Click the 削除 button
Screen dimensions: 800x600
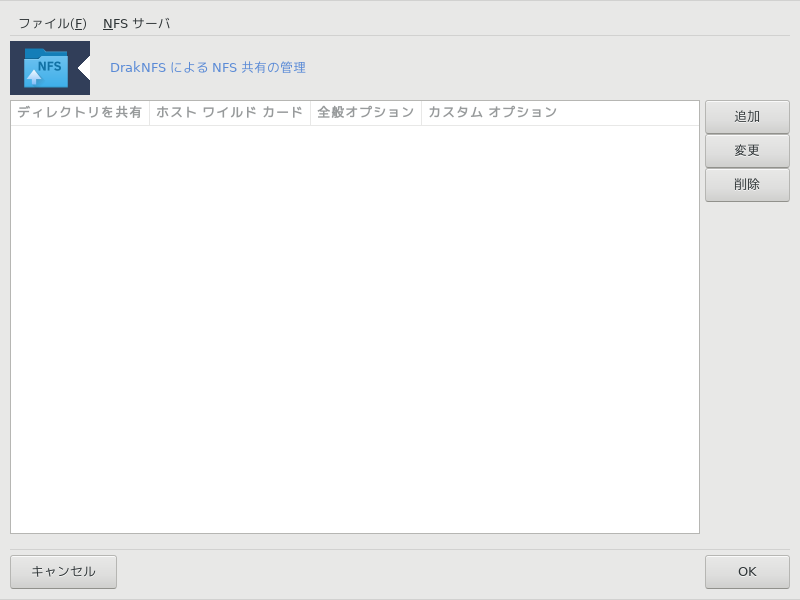pyautogui.click(x=747, y=184)
